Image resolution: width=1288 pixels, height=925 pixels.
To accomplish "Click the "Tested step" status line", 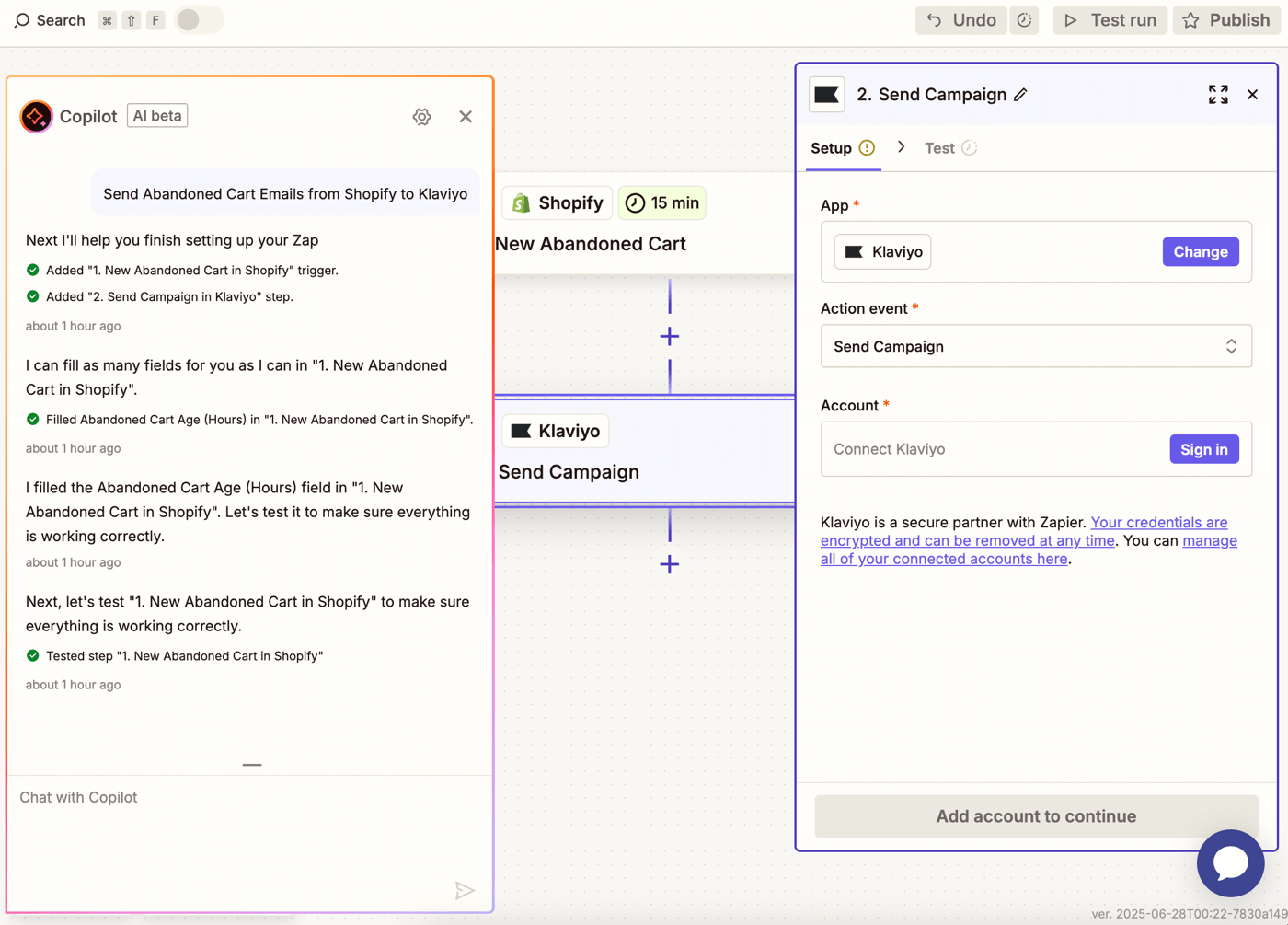I will pos(184,656).
